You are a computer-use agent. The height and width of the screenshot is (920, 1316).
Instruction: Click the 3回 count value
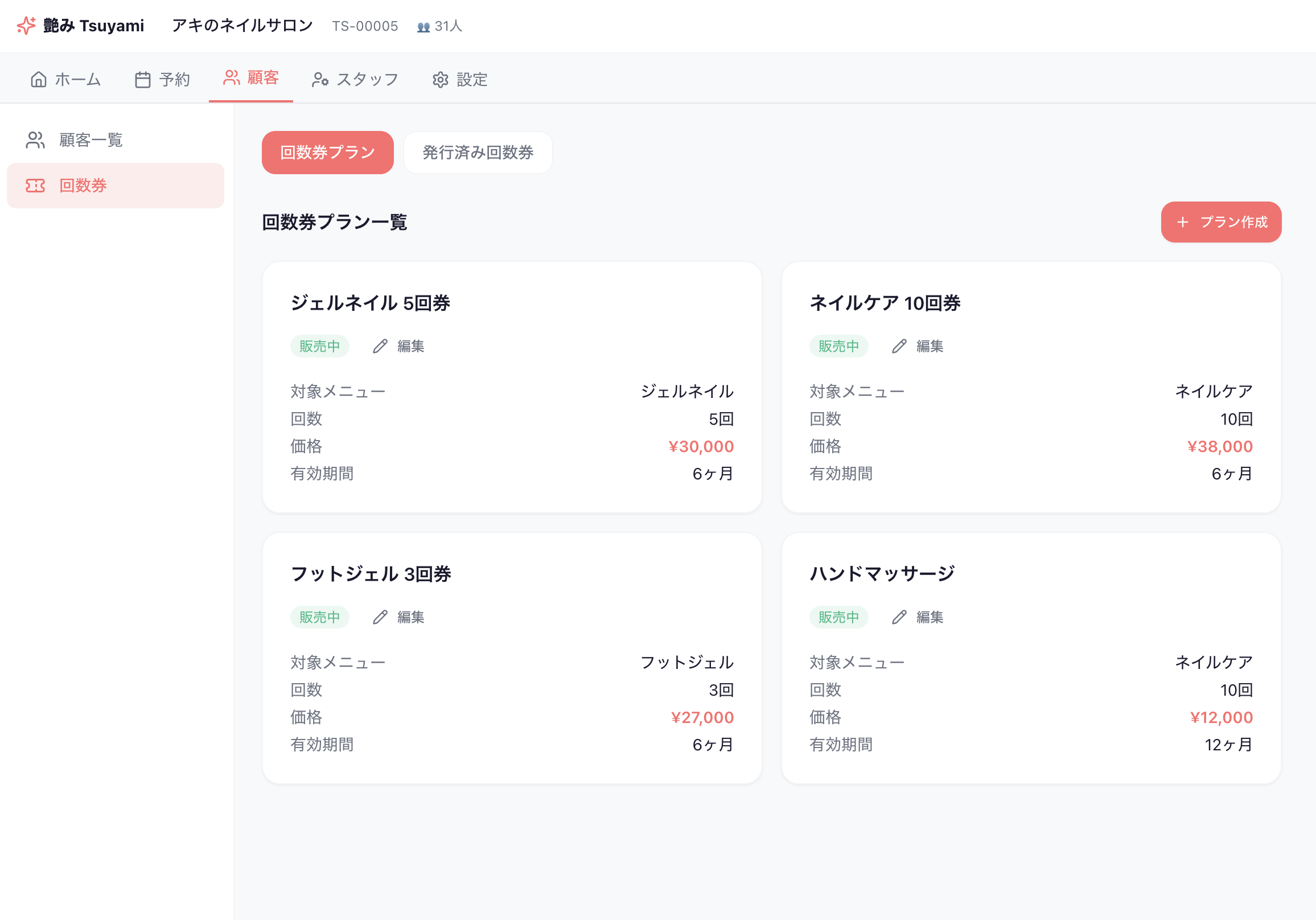[721, 690]
